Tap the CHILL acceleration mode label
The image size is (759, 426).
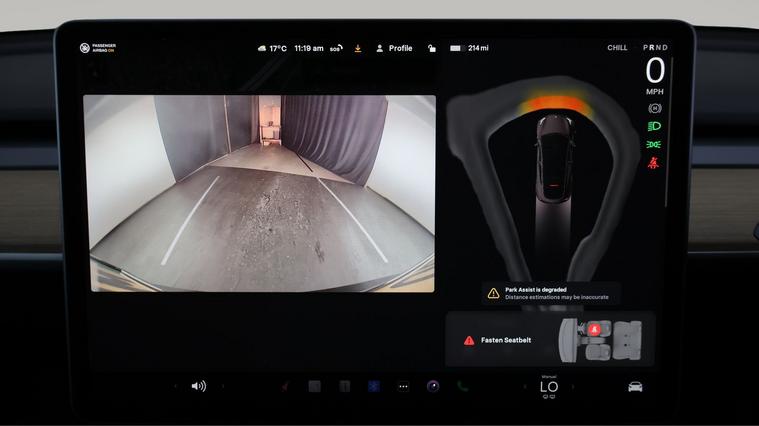(x=617, y=47)
